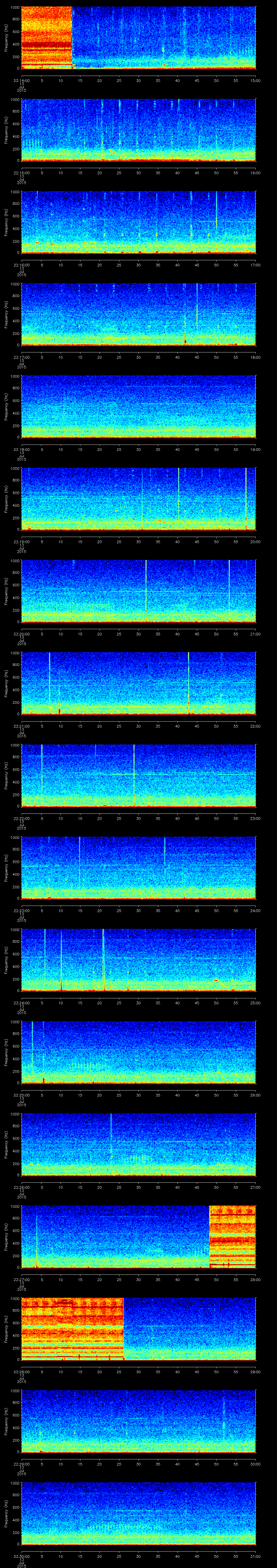277x1568 pixels.
Task: Click the red noise block at the end of the 22:27 panel
Action: tap(232, 1236)
